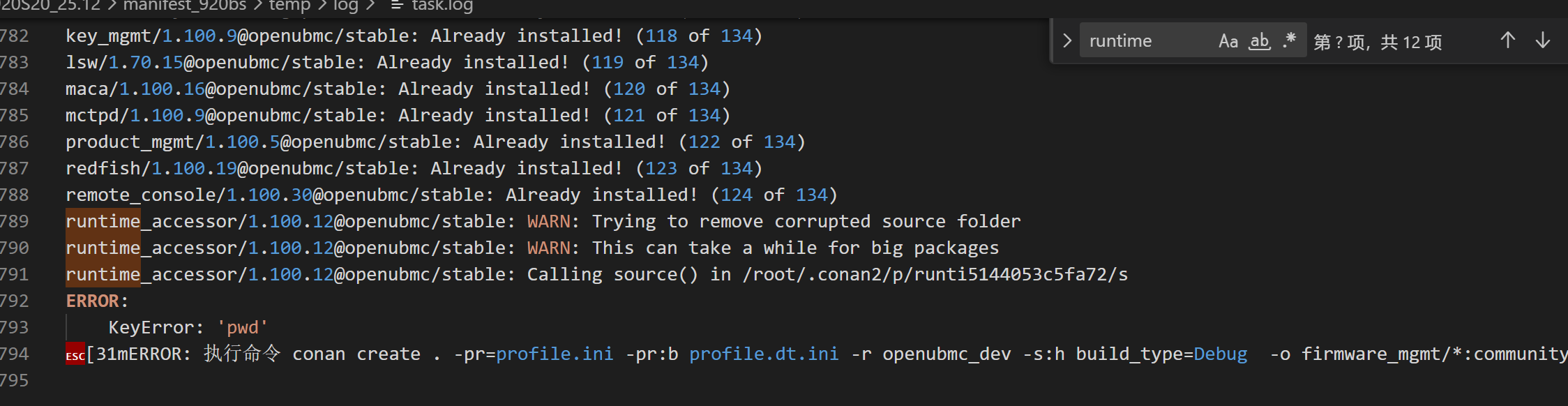1568x406 pixels.
Task: Place cursor on KeyError 'pwd' text
Action: coord(188,328)
